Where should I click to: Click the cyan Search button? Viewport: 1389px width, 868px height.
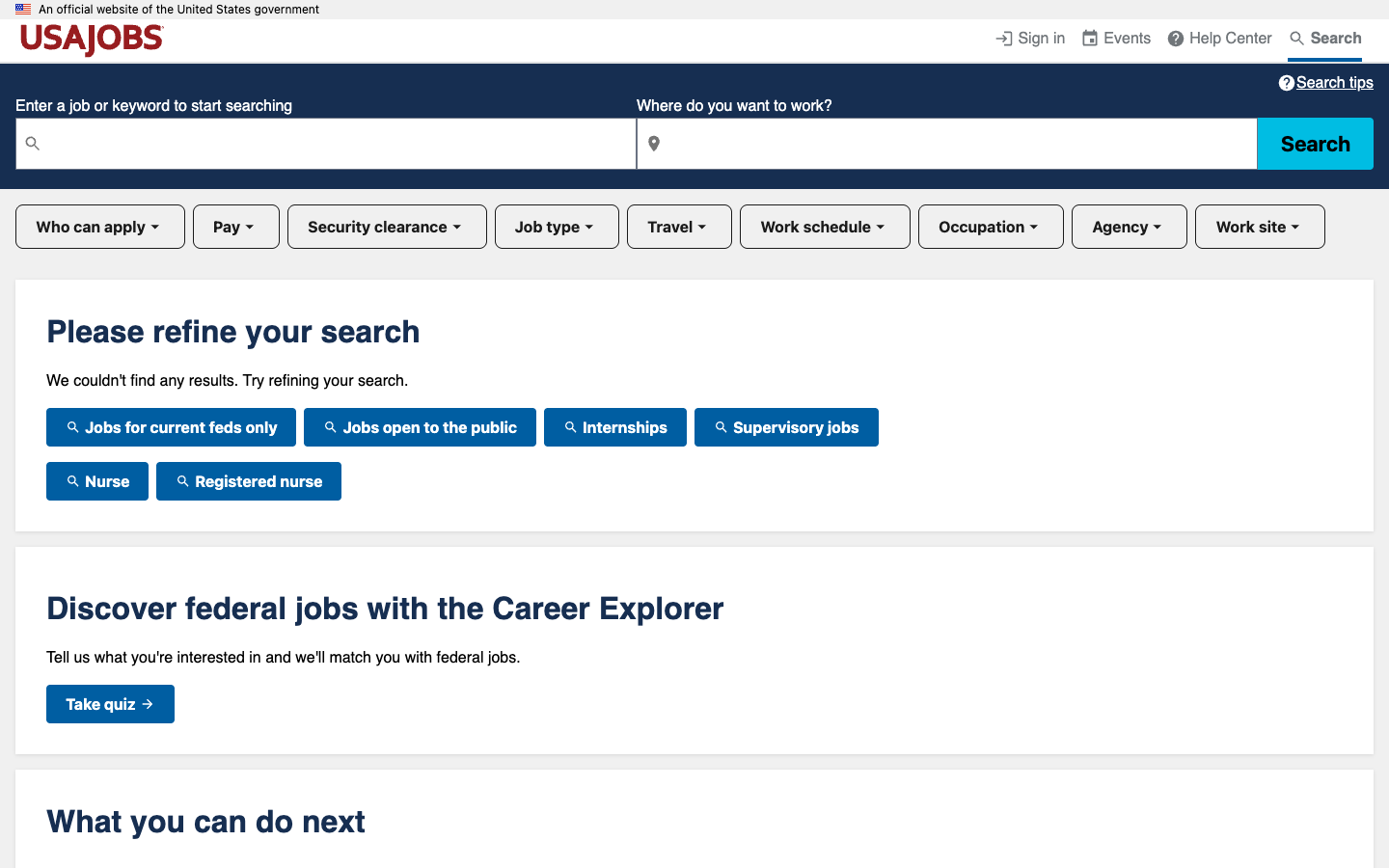[1315, 144]
